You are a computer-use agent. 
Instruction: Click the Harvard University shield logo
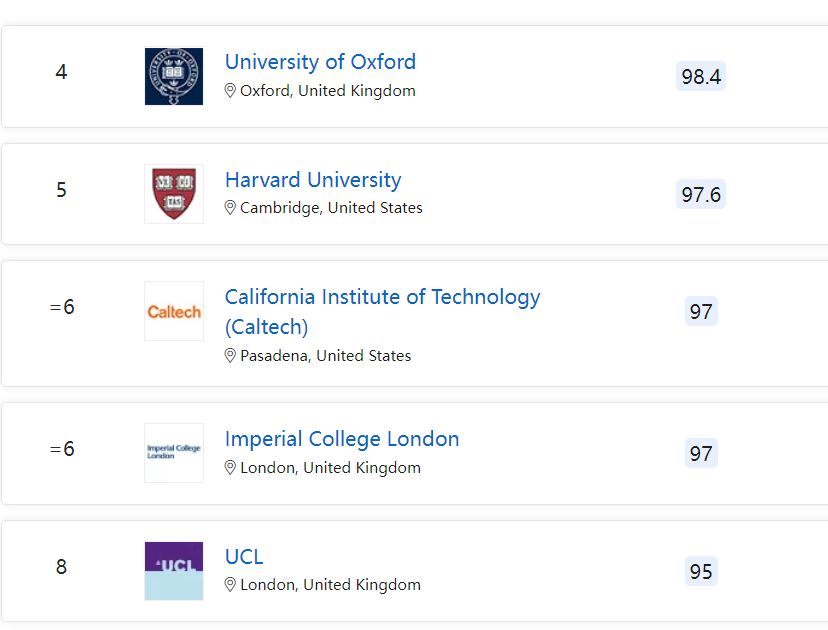coord(173,193)
